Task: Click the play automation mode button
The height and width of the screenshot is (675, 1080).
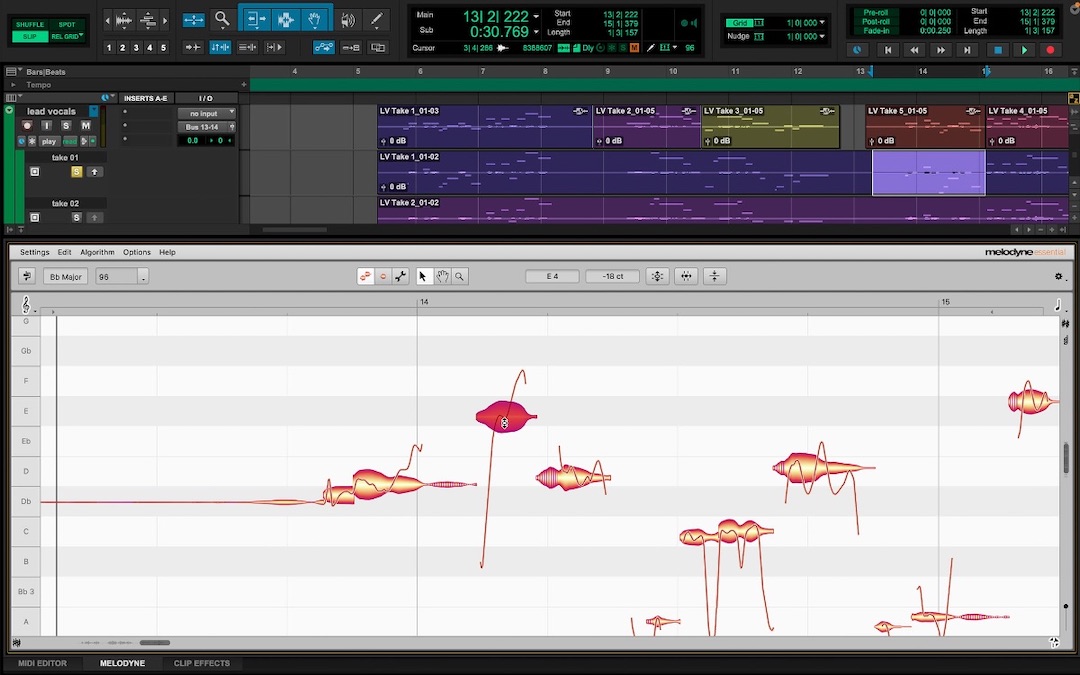Action: [x=50, y=141]
